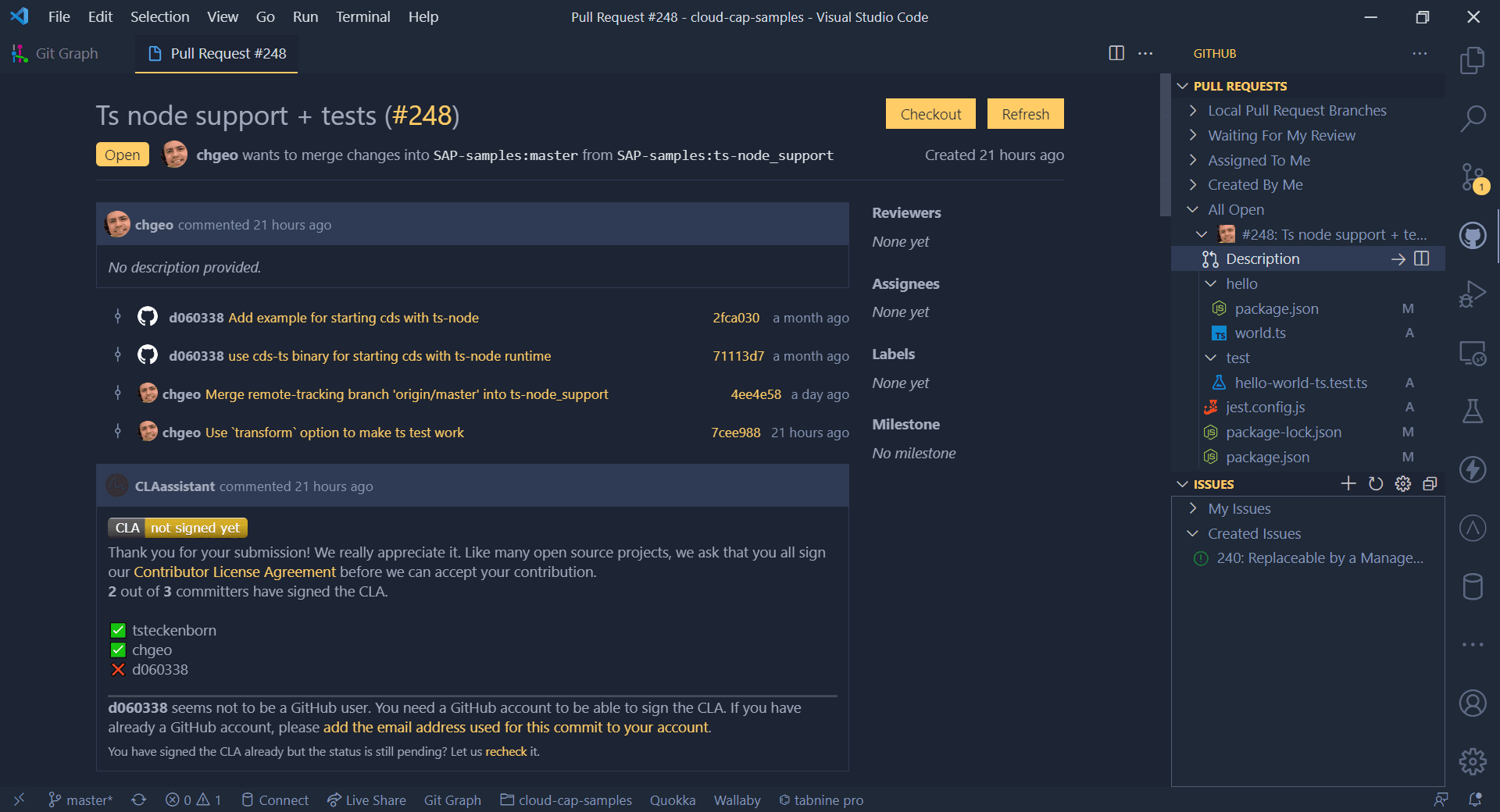Open the Explorer view in activity bar
This screenshot has width=1500, height=812.
click(x=1473, y=60)
